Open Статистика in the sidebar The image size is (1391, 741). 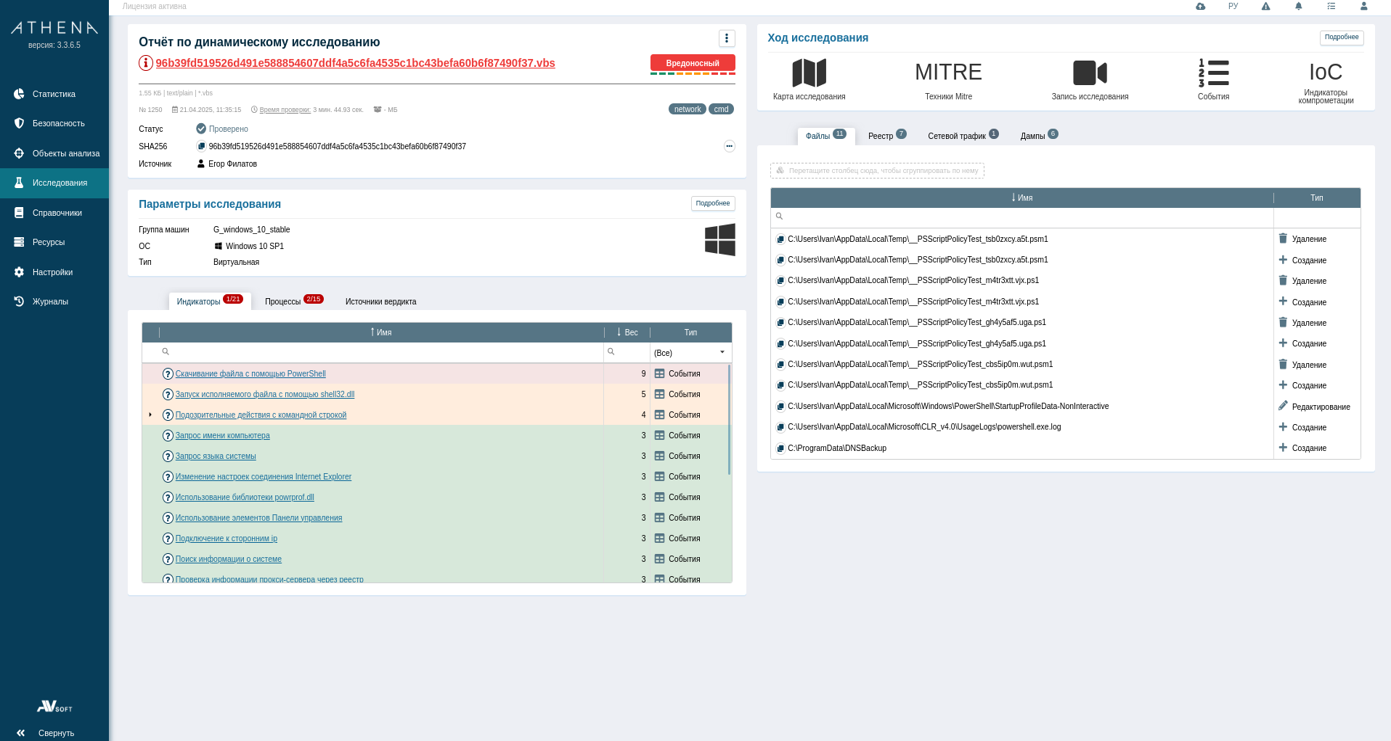tap(54, 94)
